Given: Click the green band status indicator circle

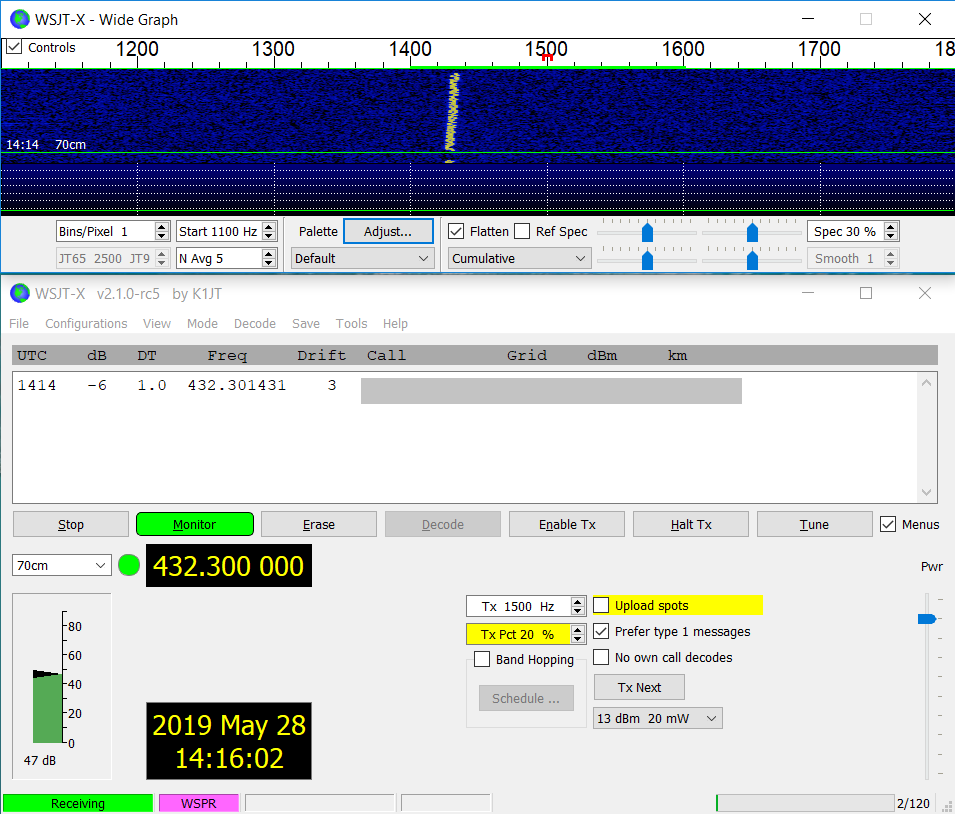Looking at the screenshot, I should click(x=129, y=565).
